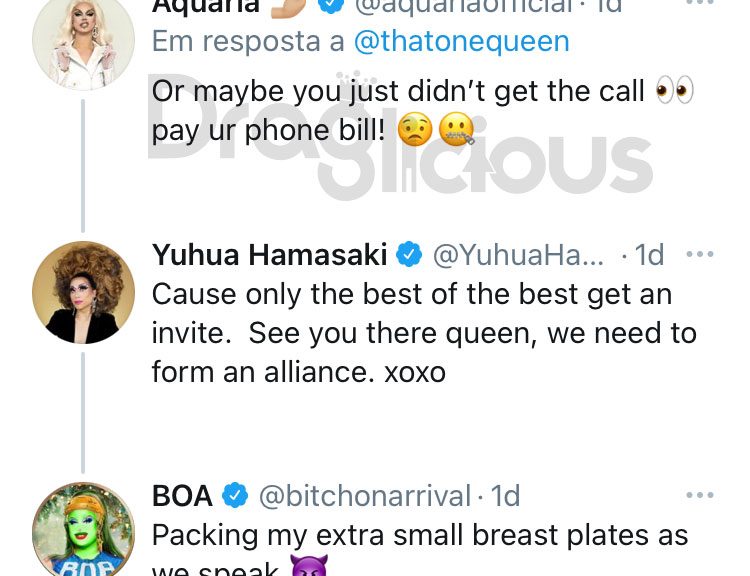This screenshot has height=576, width=750.
Task: Open more options on Aquaria's tweet
Action: tap(700, 3)
